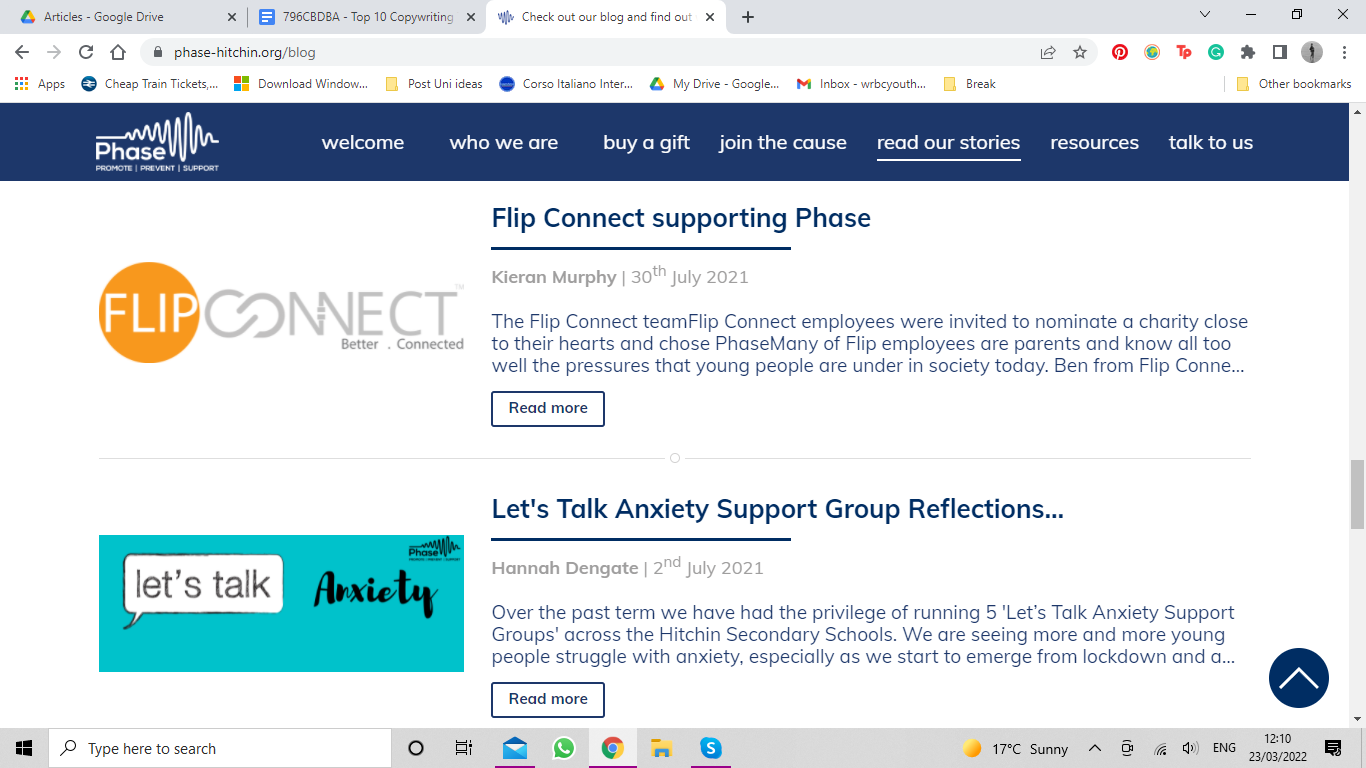Click the Phase logo in header
The width and height of the screenshot is (1366, 768).
pos(157,142)
